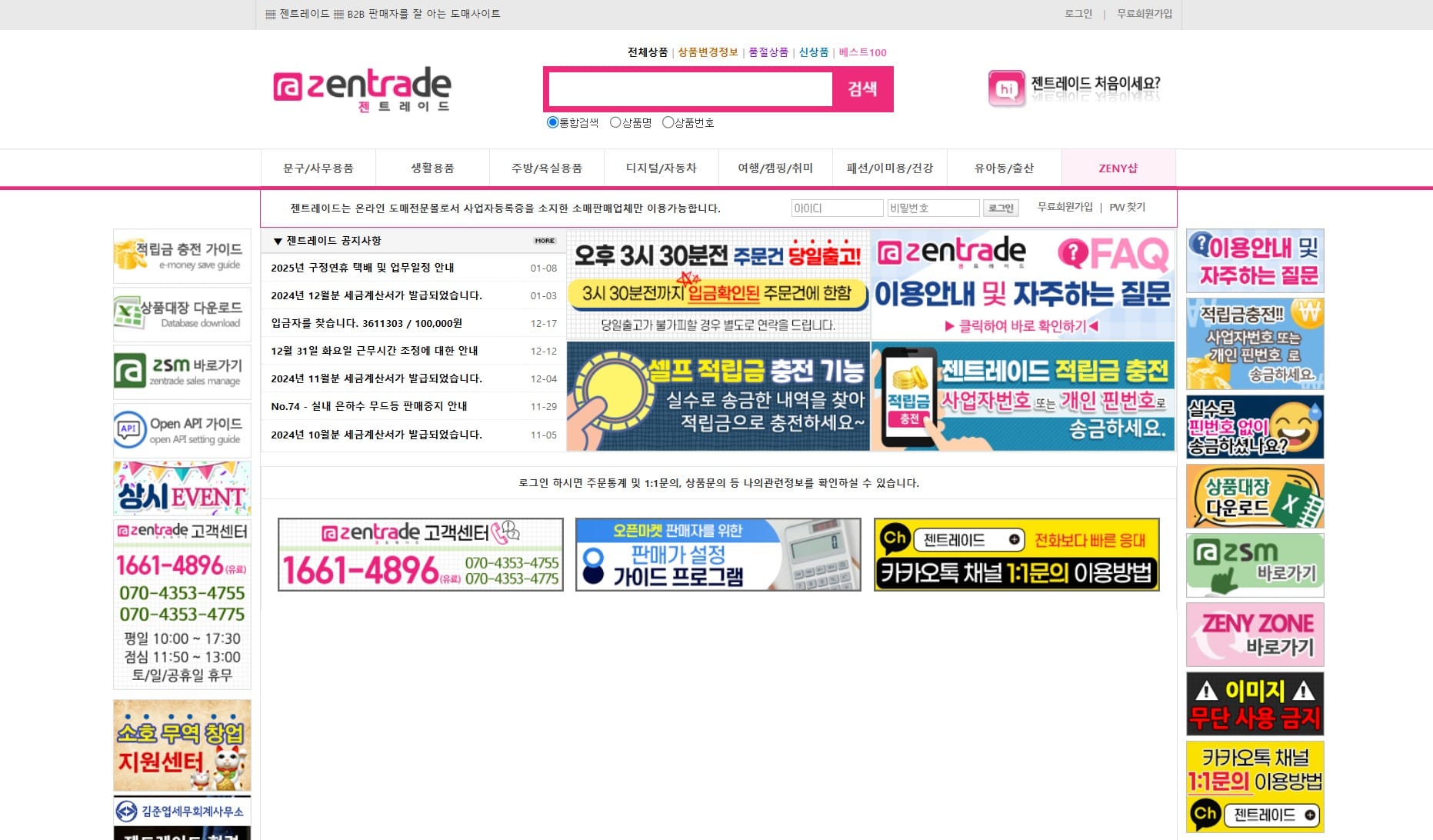Open notice 12월 31일 화요일 근무시간 조정
1433x840 pixels.
click(x=374, y=351)
